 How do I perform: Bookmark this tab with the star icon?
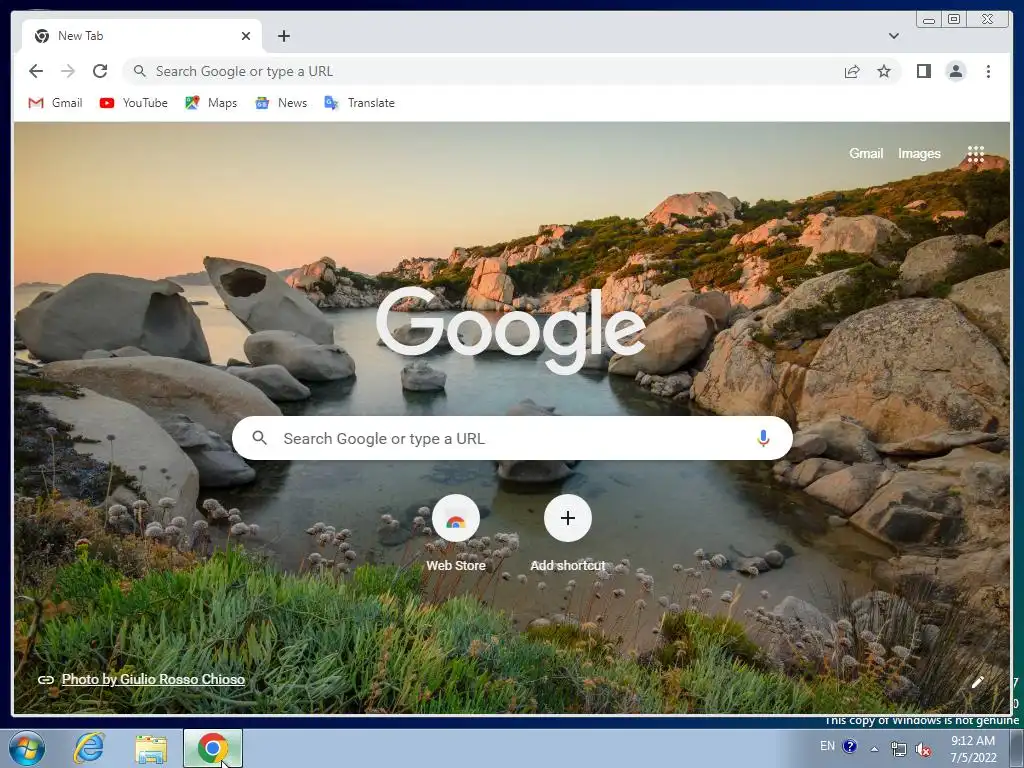pos(884,71)
